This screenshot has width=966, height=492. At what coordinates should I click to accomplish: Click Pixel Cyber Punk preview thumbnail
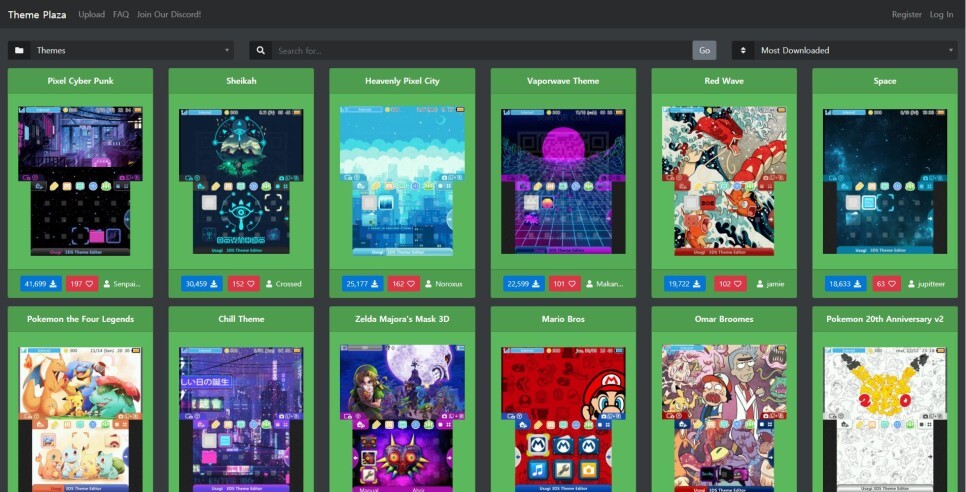[81, 181]
